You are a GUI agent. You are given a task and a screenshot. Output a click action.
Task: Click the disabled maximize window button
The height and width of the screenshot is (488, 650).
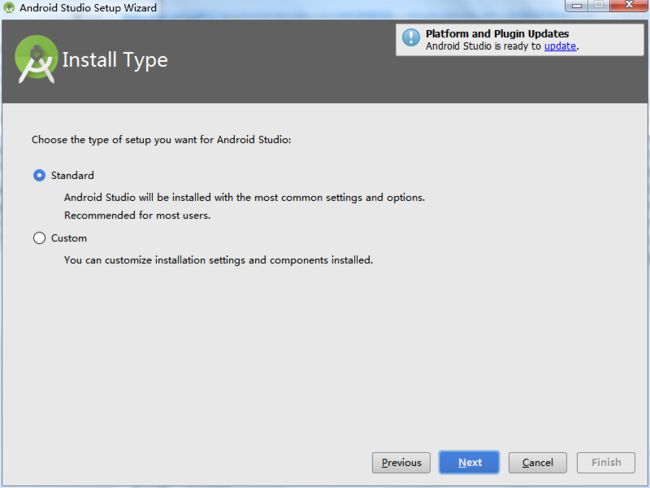[598, 5]
